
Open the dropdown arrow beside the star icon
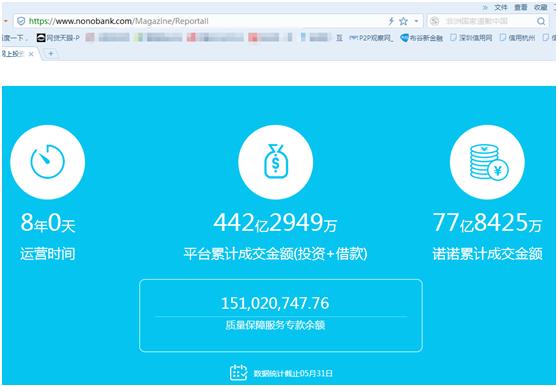click(416, 21)
